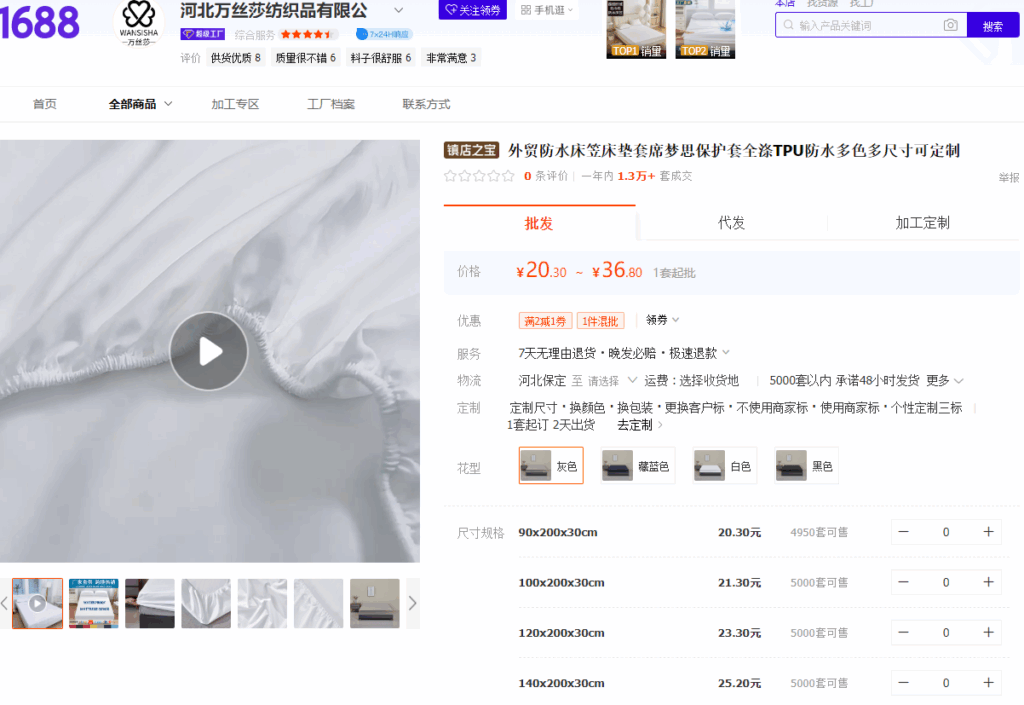
Task: Click the 搜索 search button
Action: click(x=992, y=26)
